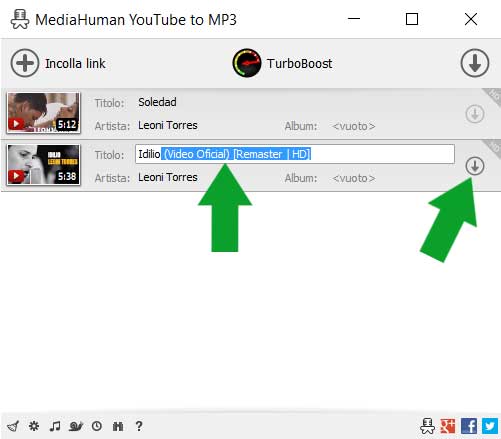Image resolution: width=501 pixels, height=439 pixels.
Task: Click the binoculars search icon
Action: point(118,426)
